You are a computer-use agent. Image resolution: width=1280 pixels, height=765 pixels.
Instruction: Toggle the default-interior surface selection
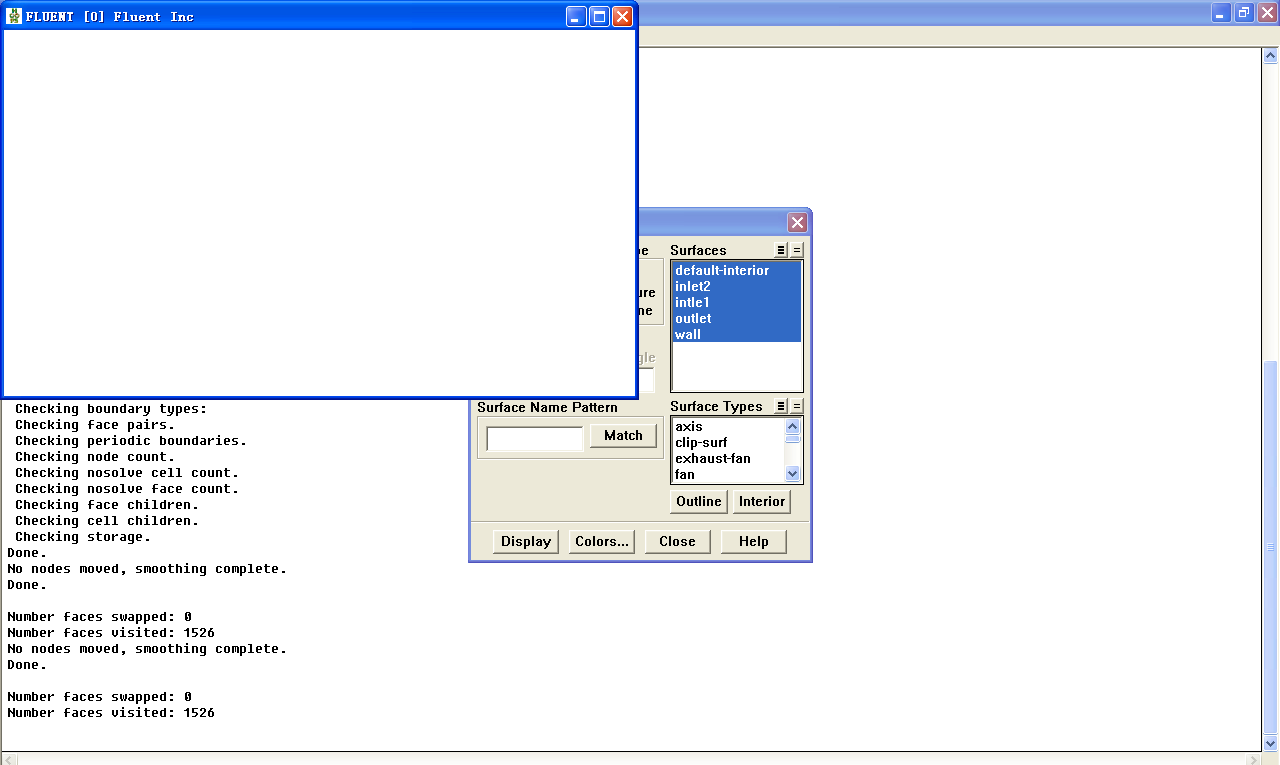[722, 270]
